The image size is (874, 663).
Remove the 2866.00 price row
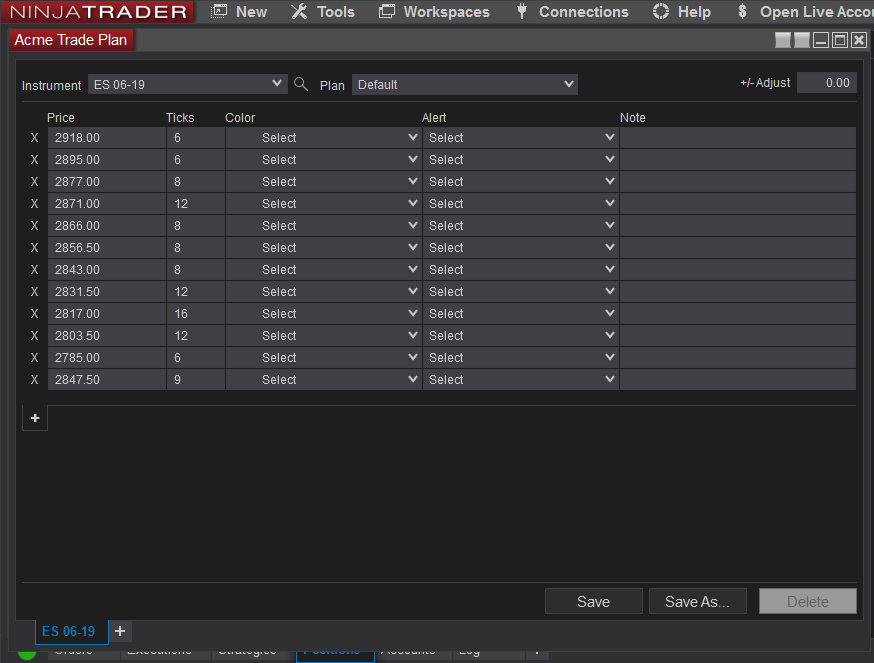[x=35, y=226]
